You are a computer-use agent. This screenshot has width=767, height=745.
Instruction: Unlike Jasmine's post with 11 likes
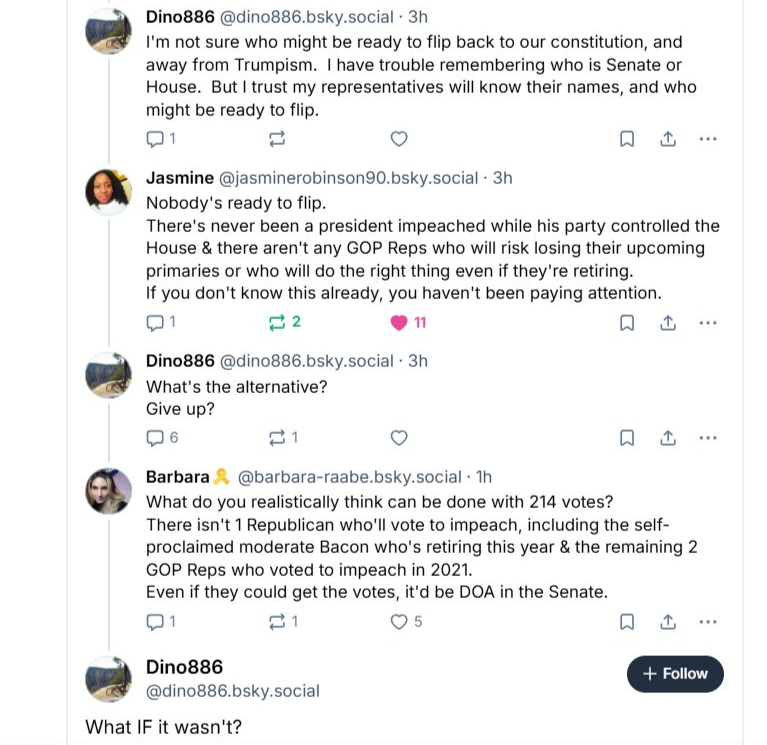click(399, 322)
